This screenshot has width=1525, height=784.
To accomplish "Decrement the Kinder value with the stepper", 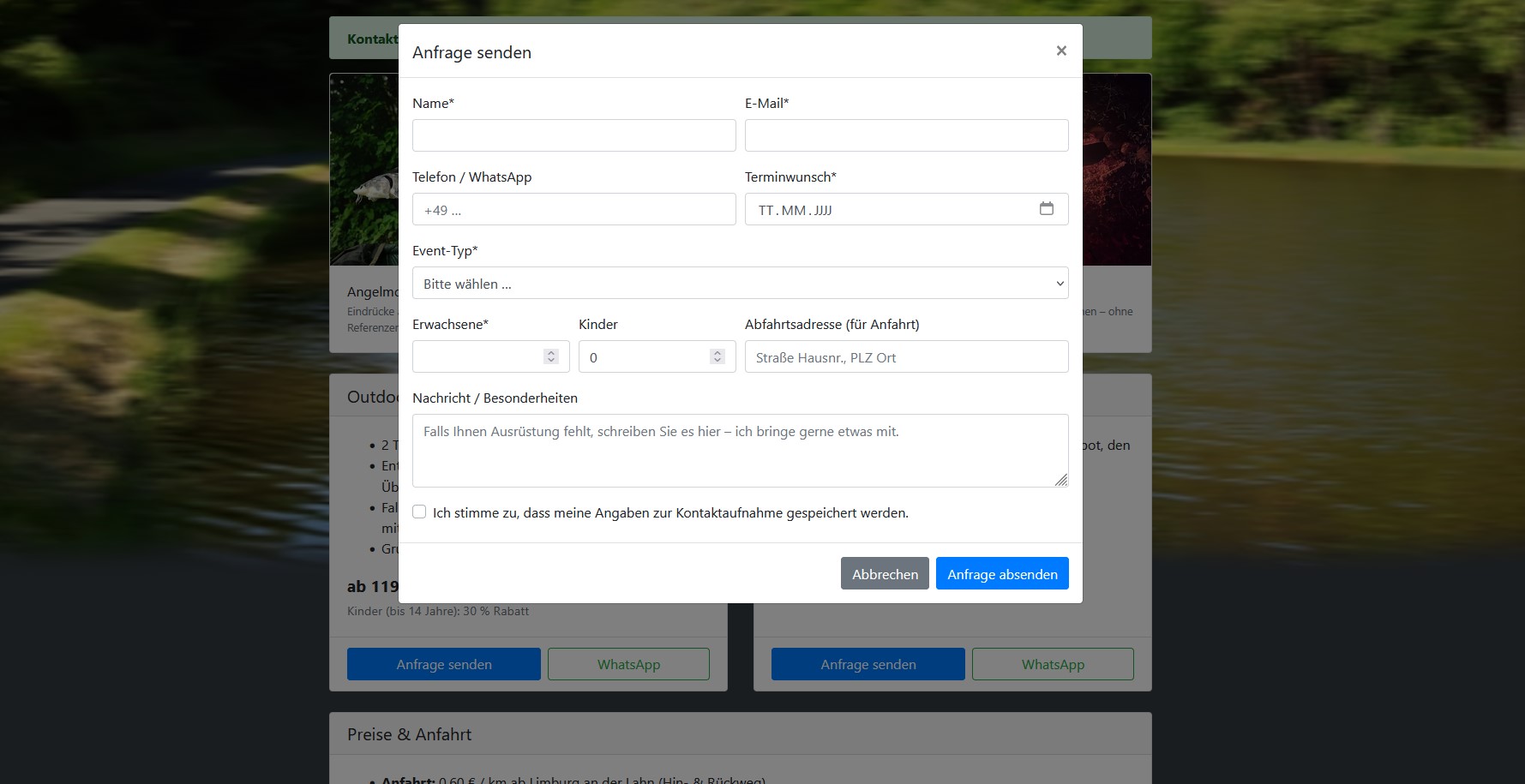I will pyautogui.click(x=717, y=361).
